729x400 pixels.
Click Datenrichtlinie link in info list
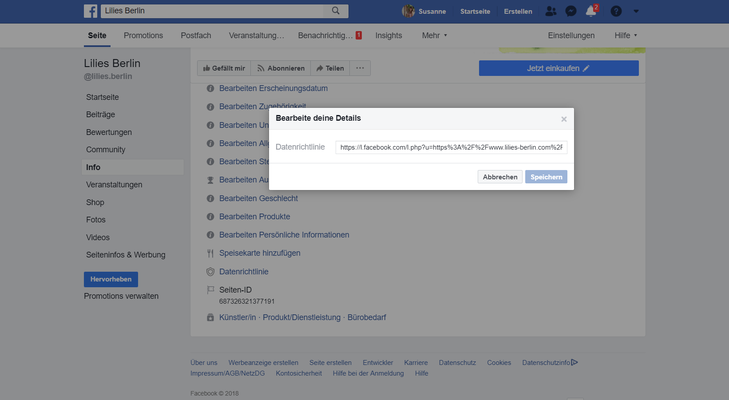244,272
